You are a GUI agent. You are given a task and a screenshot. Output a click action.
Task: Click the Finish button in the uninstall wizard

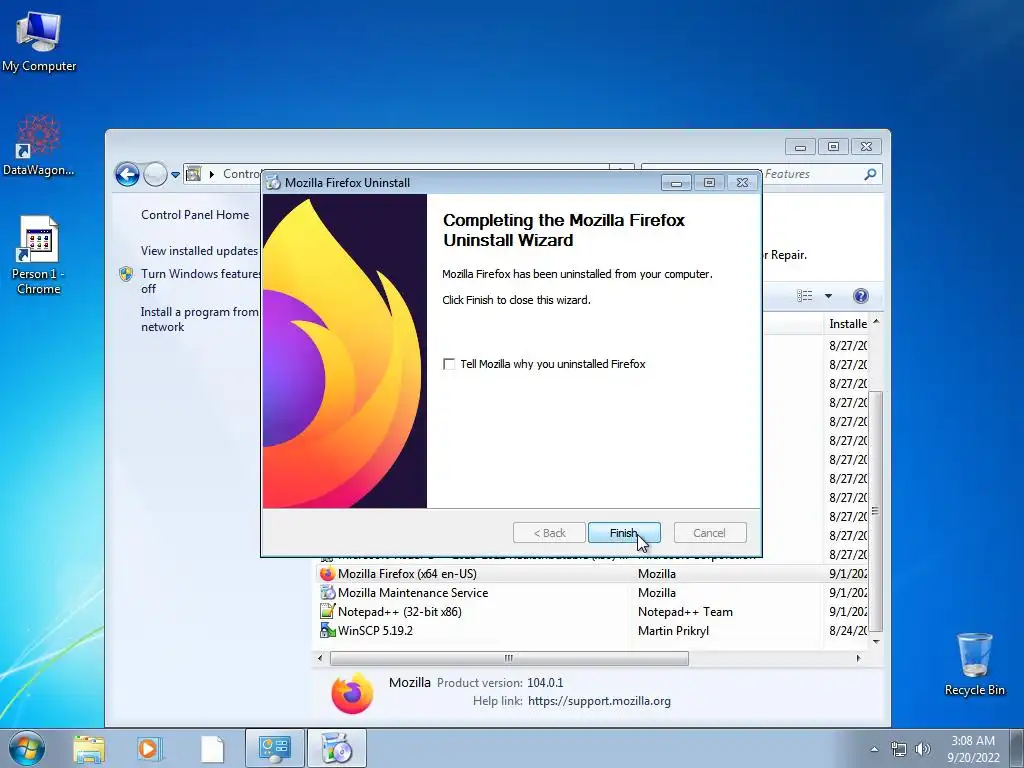click(624, 533)
